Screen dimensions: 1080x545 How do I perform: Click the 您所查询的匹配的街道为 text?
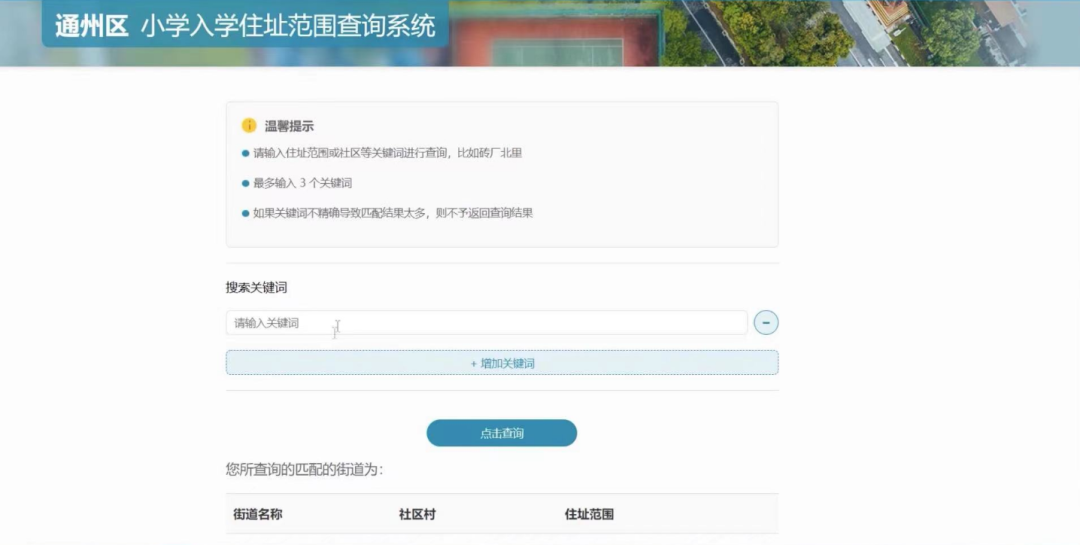tap(304, 469)
